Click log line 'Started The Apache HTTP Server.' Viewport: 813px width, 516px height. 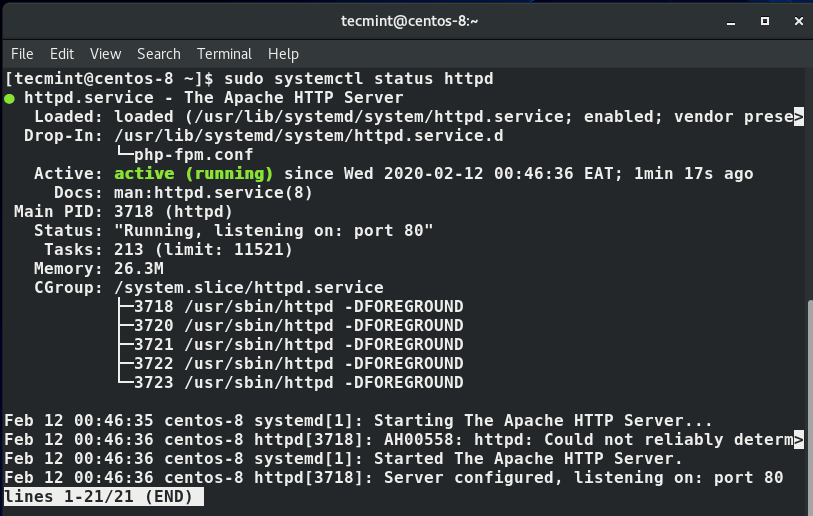coord(343,459)
